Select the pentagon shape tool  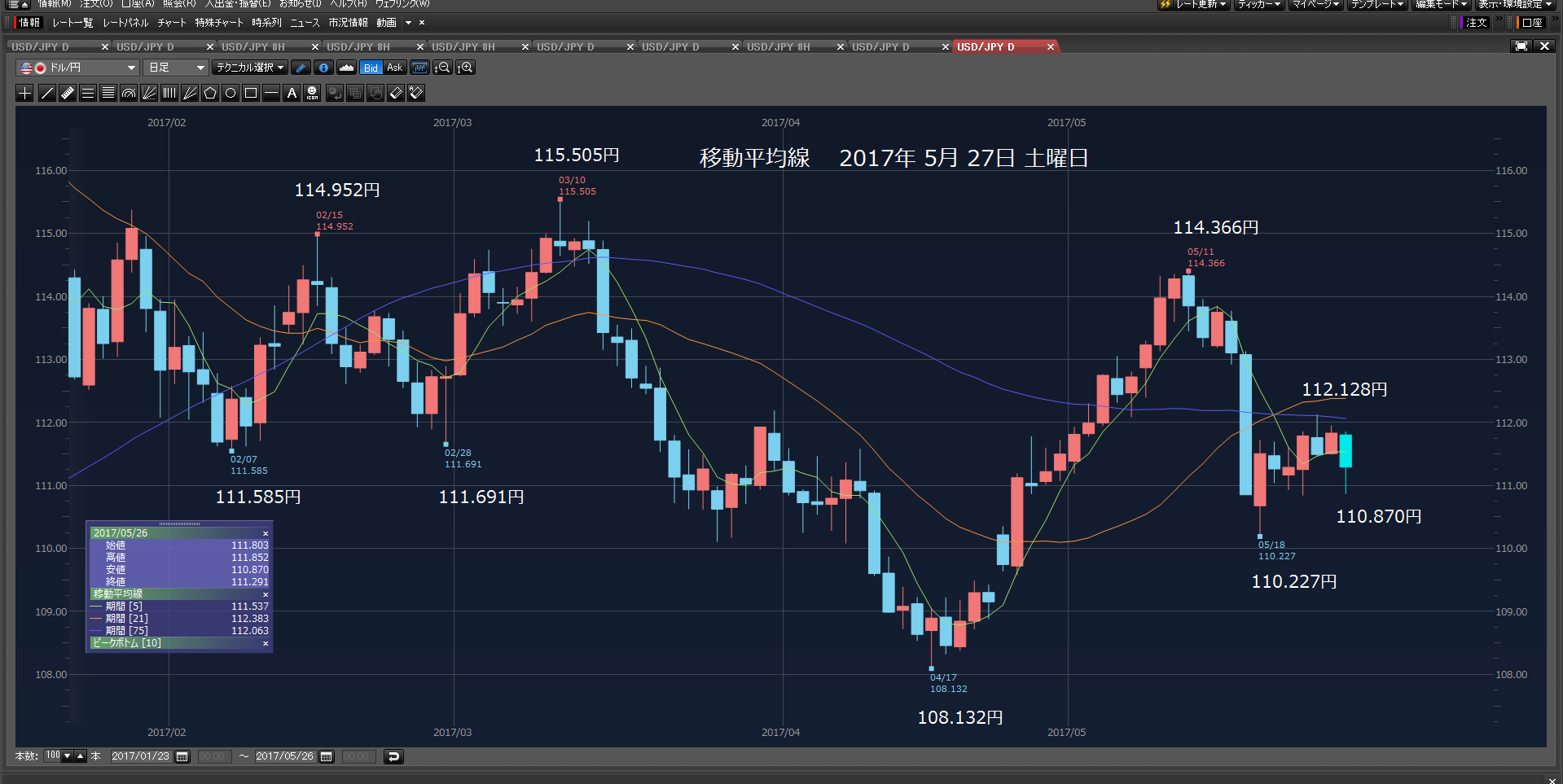click(x=210, y=93)
